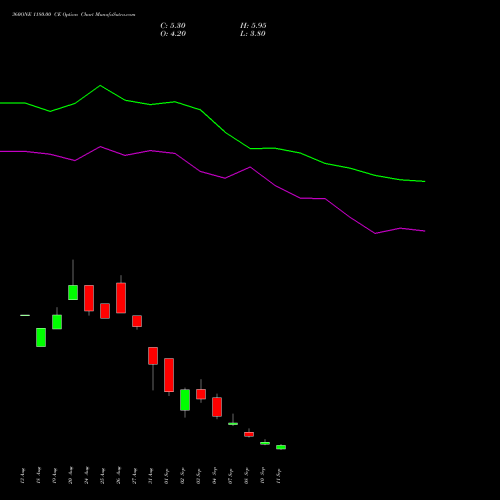500x500 pixels.
Task: Click the green candlestick for 02 Sep
Action: coord(185,400)
